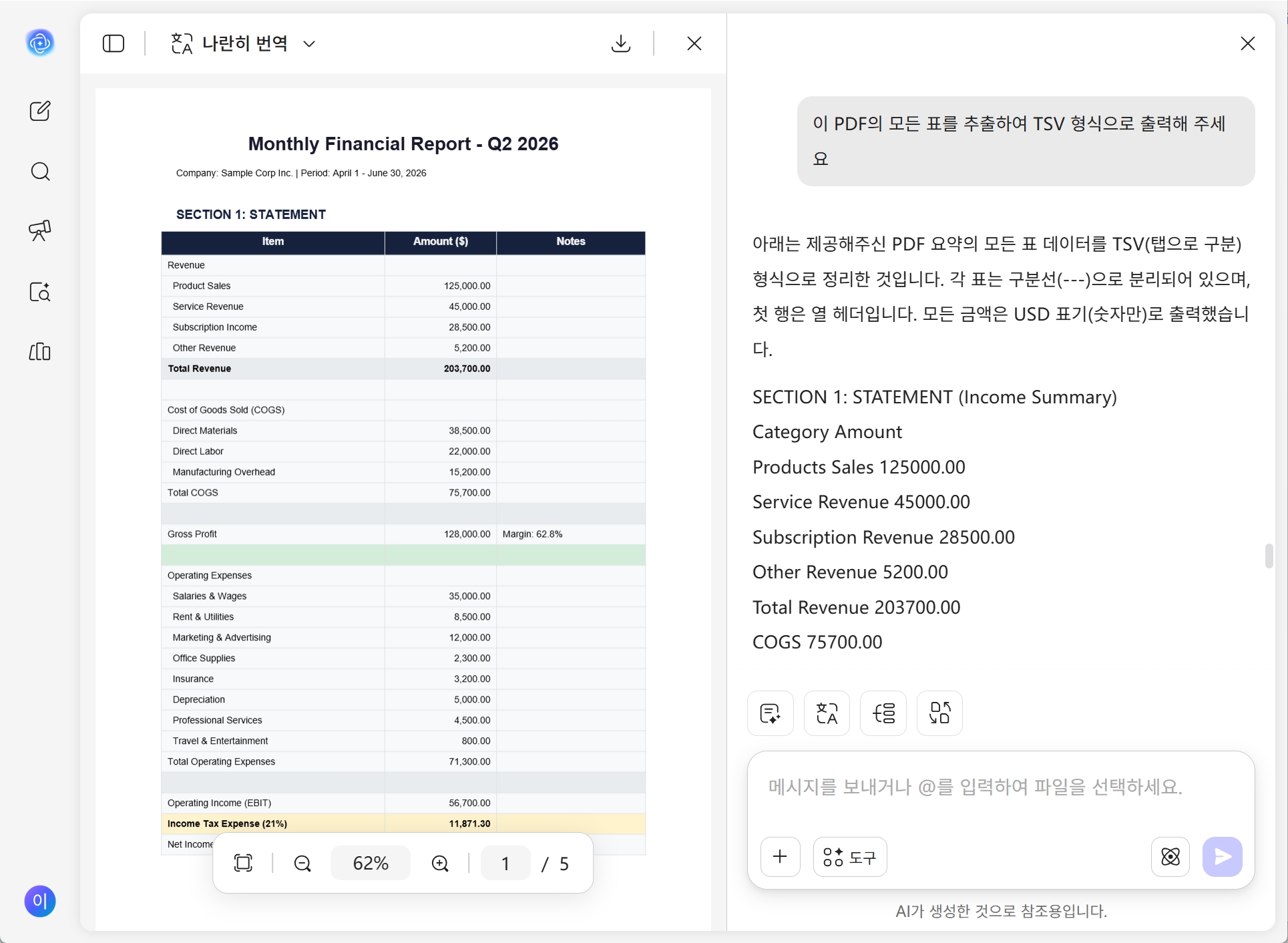Open the telescope explore icon

coord(40,231)
